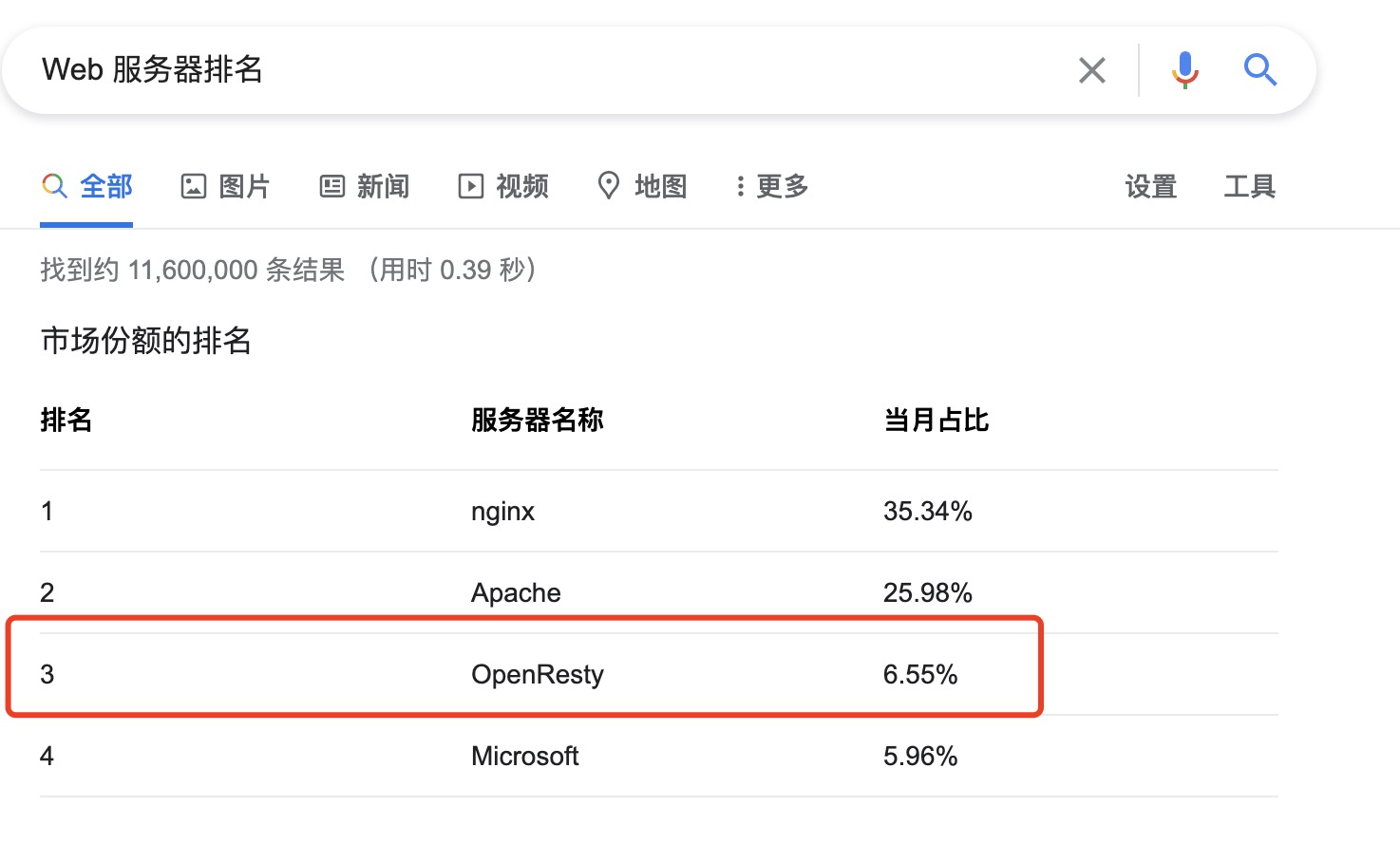Image resolution: width=1400 pixels, height=843 pixels.
Task: Click the newspaper icon beside 新闻
Action: pos(332,186)
